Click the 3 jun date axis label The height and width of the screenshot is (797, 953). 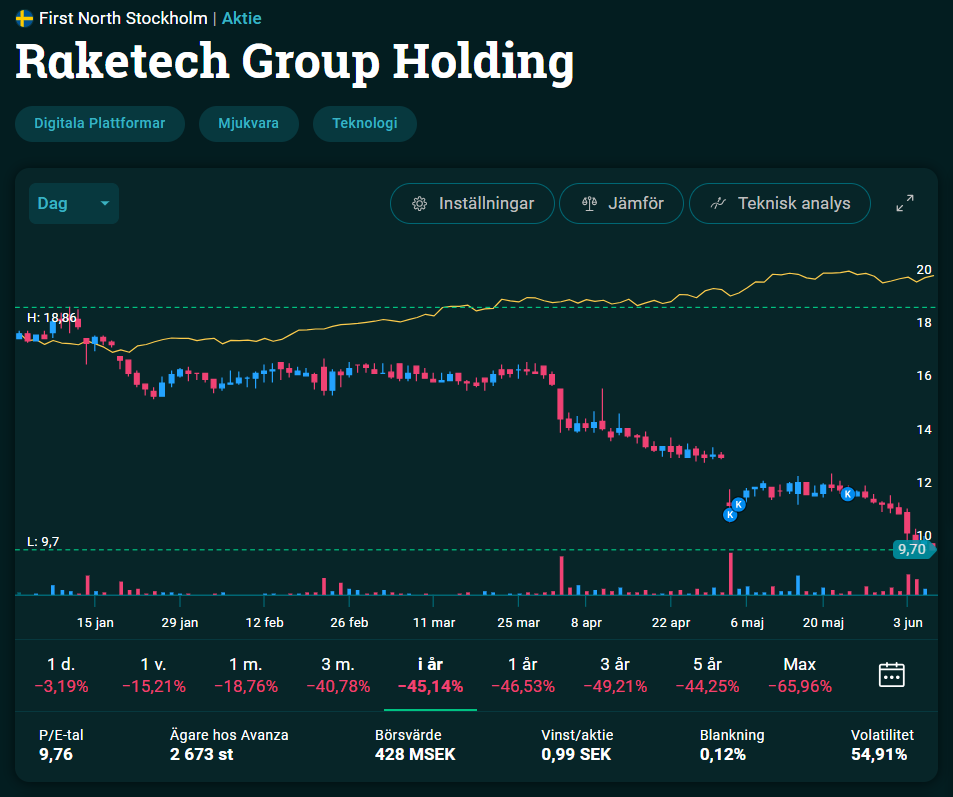point(907,623)
